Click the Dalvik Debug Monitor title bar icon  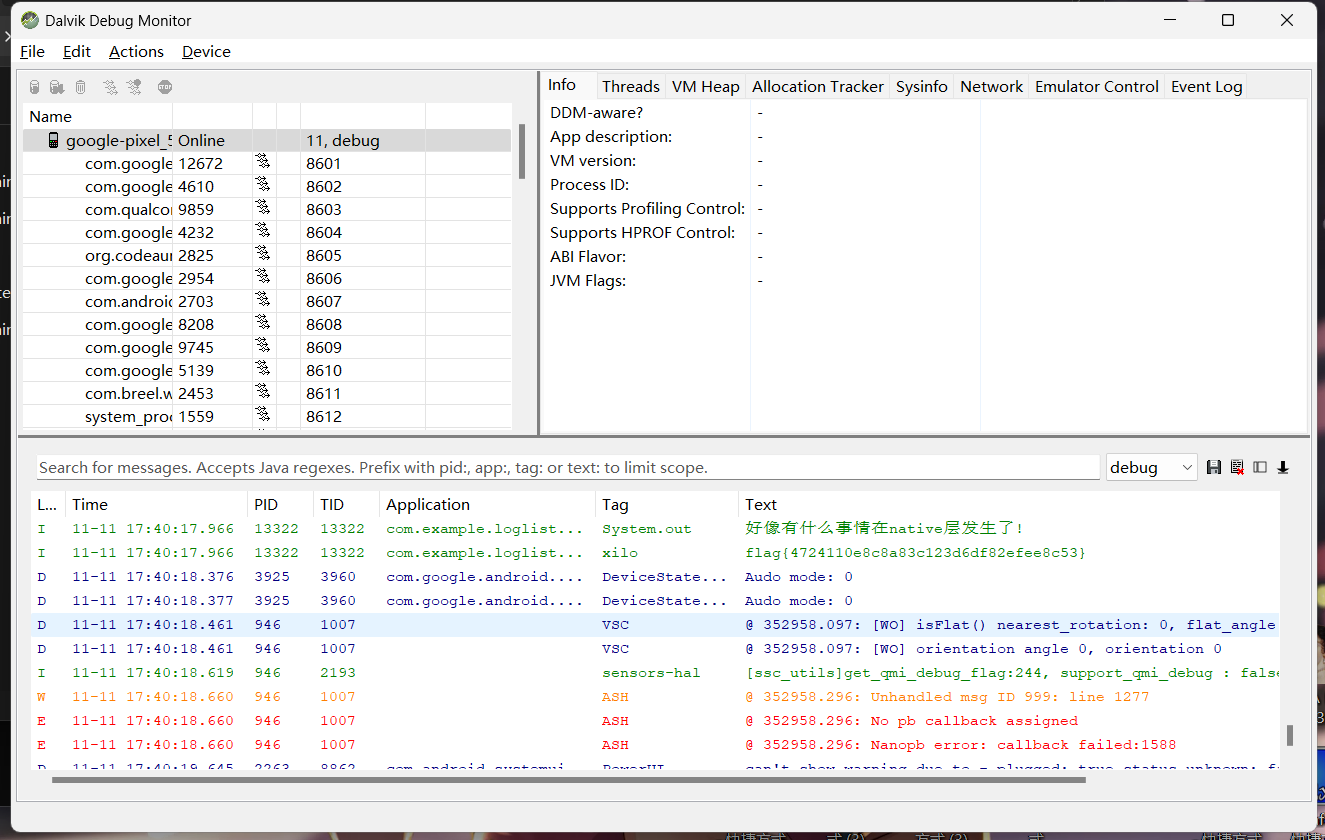pyautogui.click(x=30, y=20)
